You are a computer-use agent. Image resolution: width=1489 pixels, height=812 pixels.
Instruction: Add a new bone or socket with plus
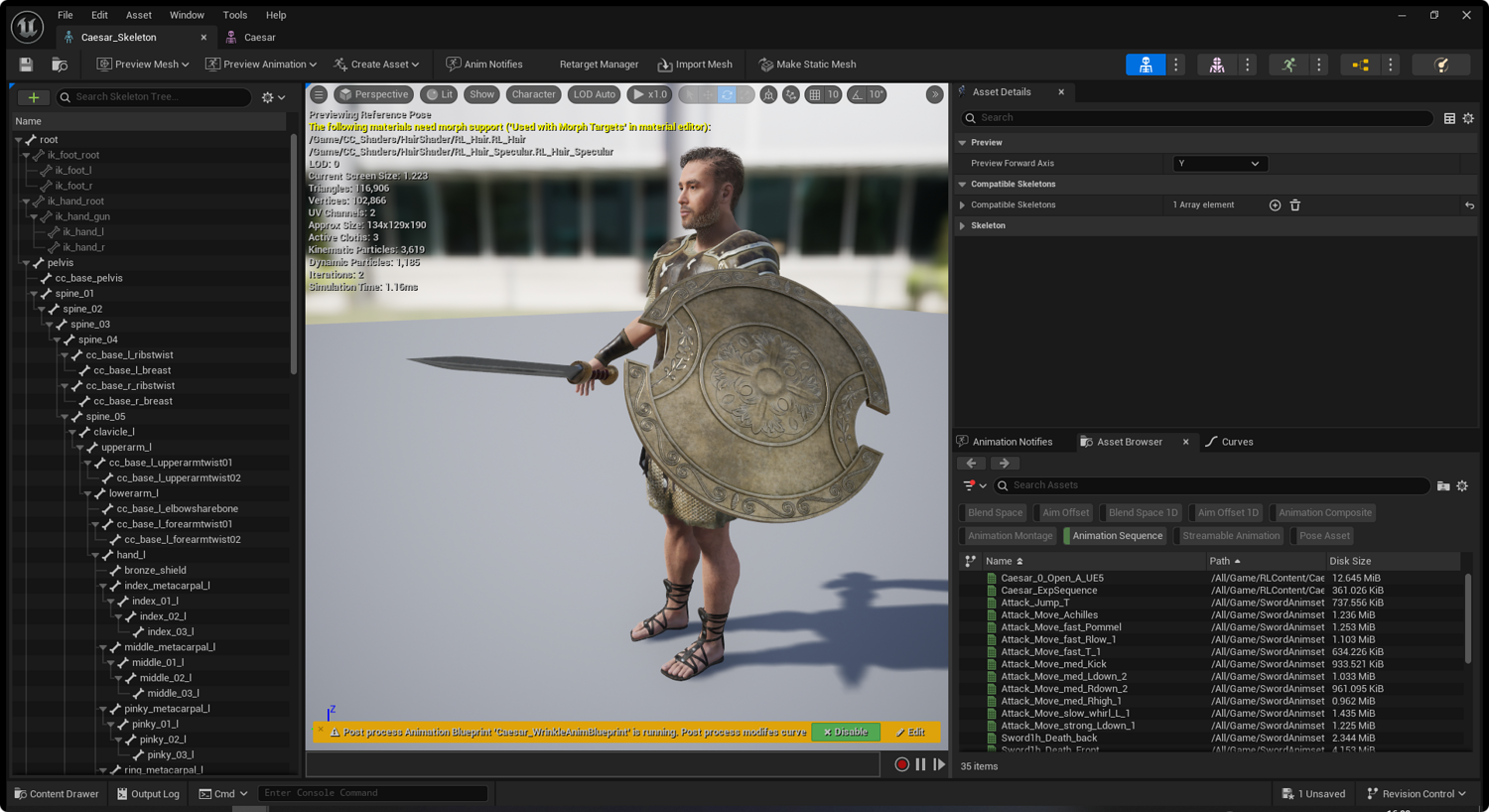click(33, 97)
